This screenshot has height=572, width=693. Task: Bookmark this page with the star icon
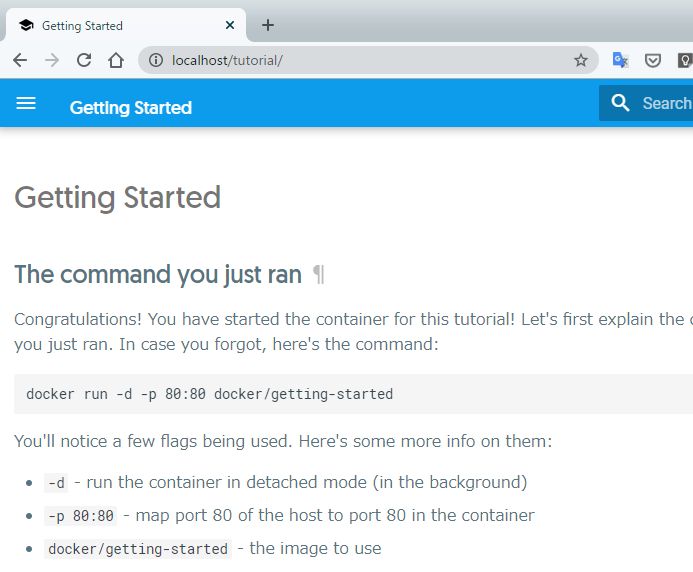coord(581,60)
